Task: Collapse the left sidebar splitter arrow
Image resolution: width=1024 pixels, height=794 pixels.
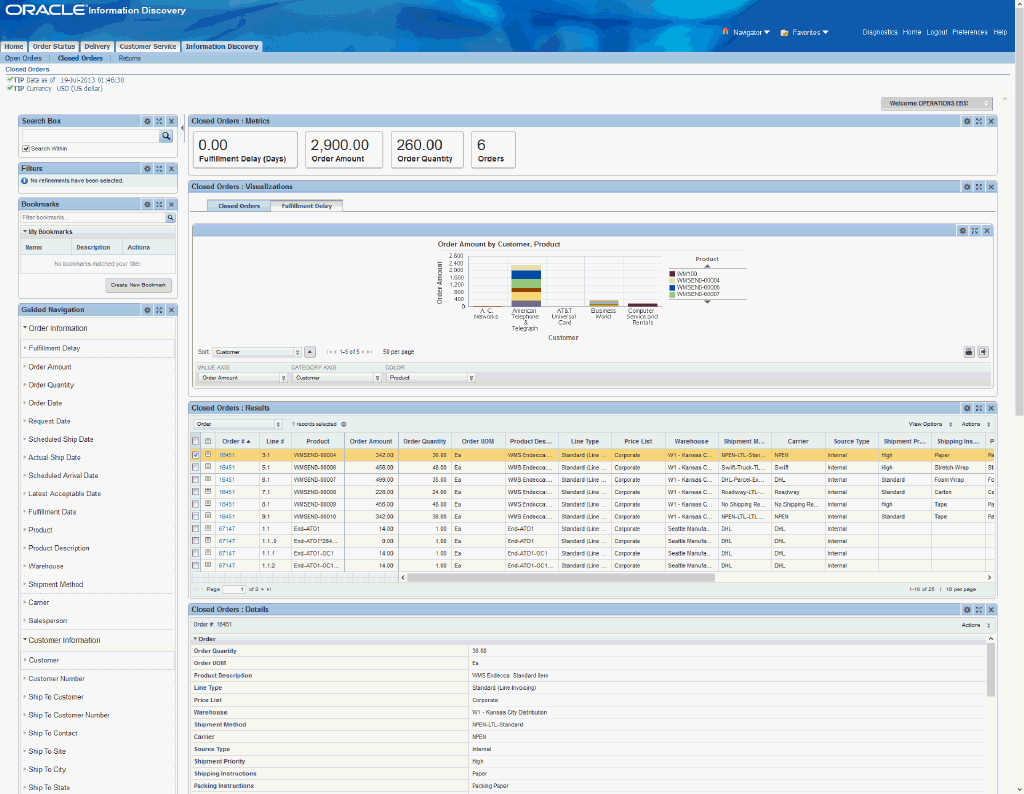Action: click(182, 129)
